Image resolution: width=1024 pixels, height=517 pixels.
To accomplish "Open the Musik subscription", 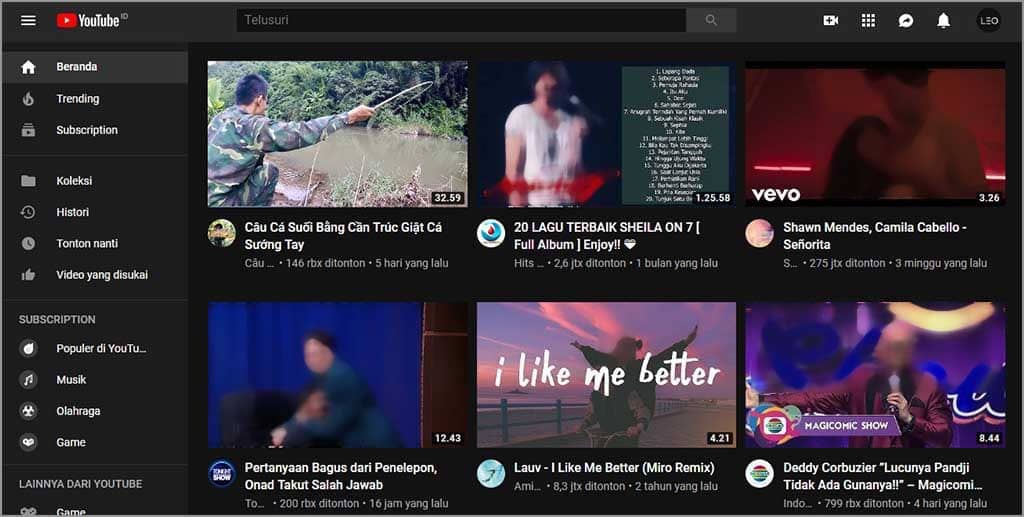I will [95, 379].
